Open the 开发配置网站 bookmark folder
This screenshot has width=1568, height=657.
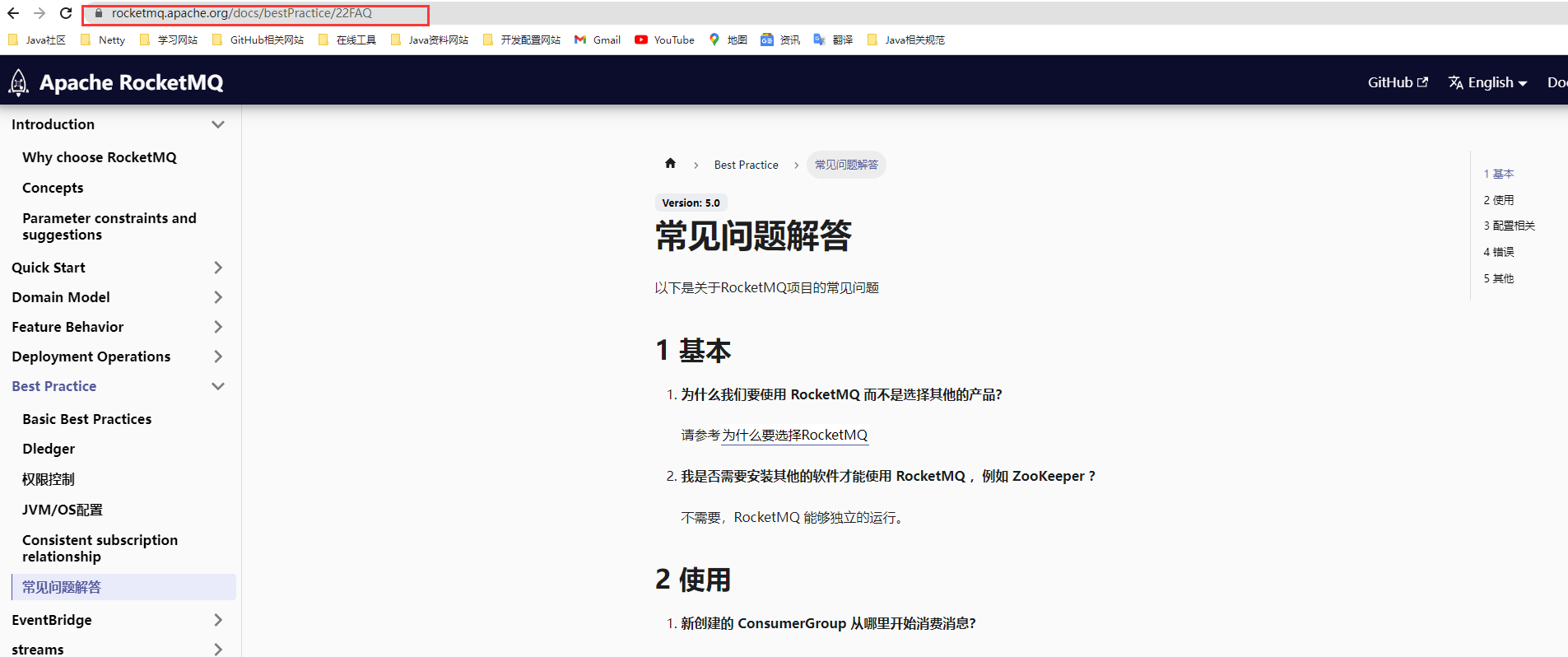[522, 40]
